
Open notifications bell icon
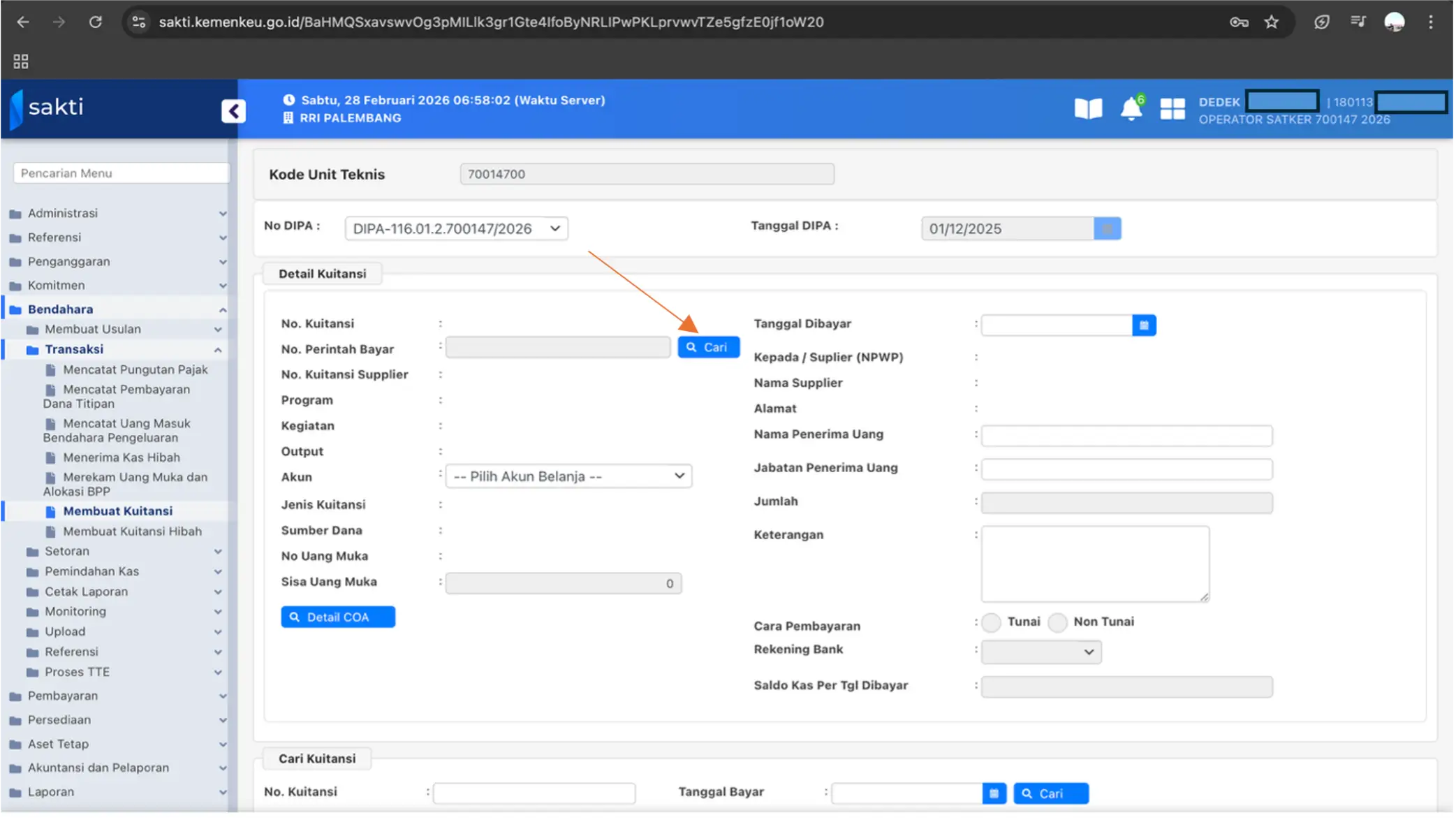point(1131,109)
